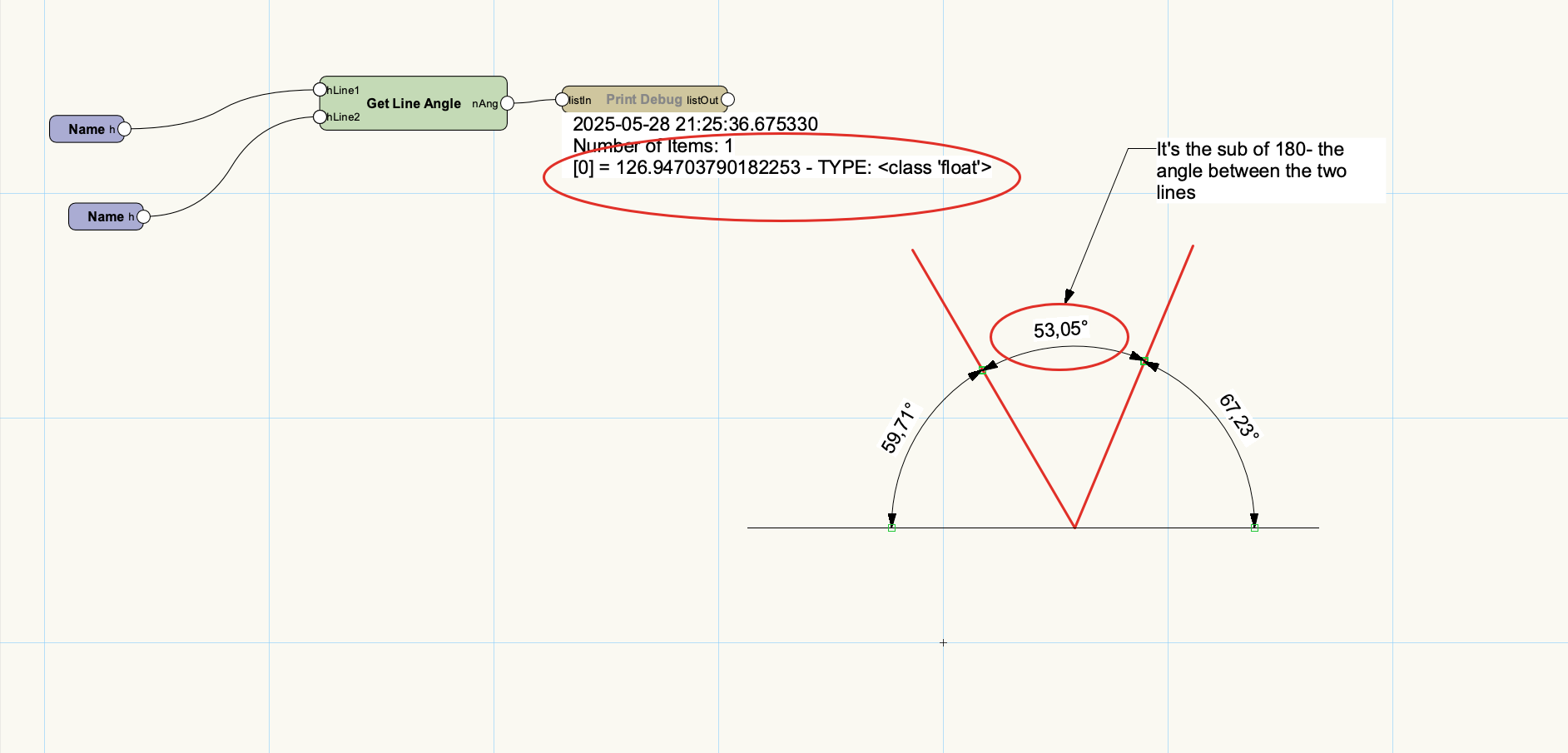
Task: Select the 59,71° angular dimension label
Action: [897, 428]
